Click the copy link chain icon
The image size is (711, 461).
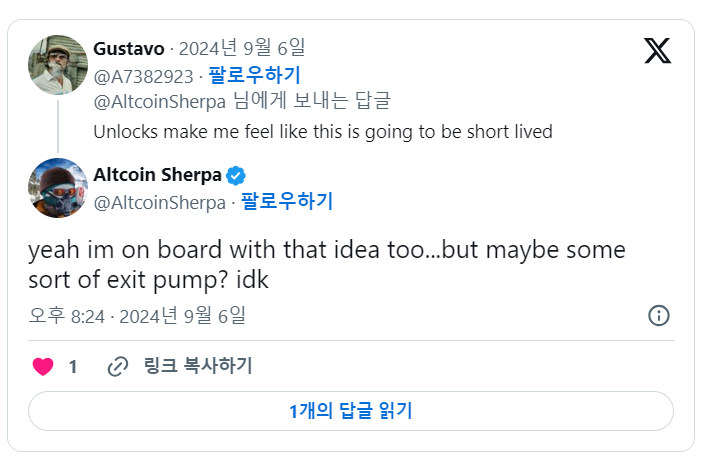click(x=118, y=367)
